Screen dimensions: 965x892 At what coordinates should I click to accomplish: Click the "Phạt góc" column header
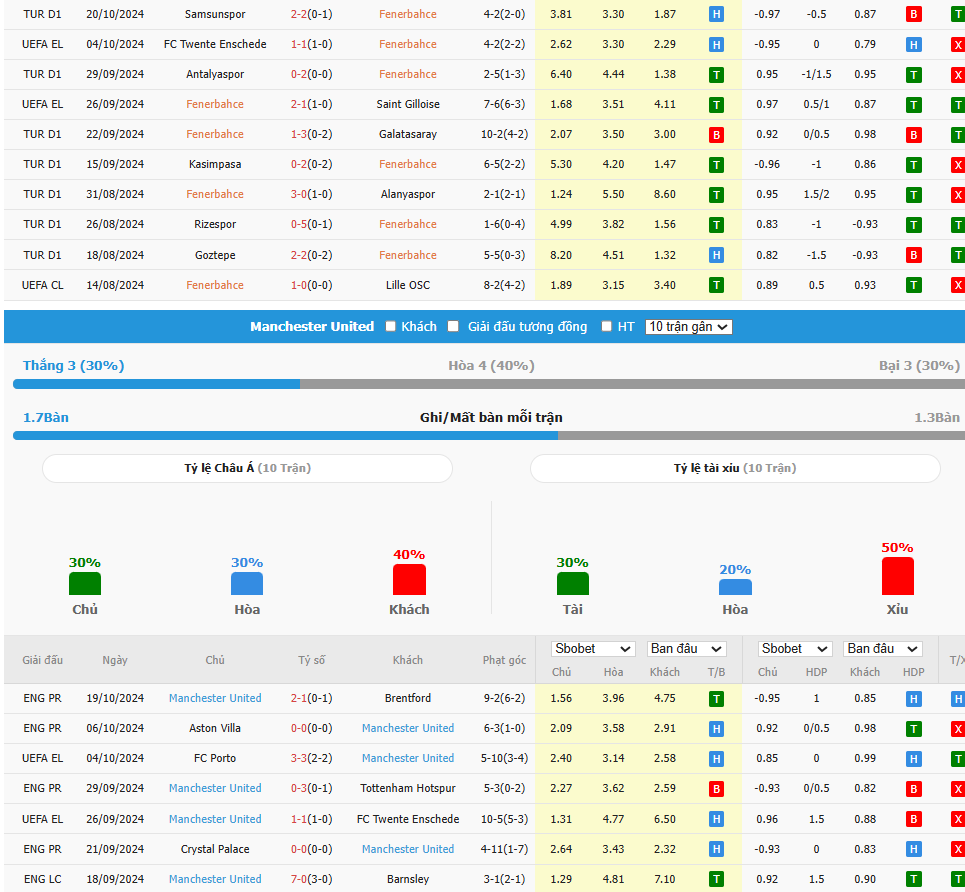(504, 661)
